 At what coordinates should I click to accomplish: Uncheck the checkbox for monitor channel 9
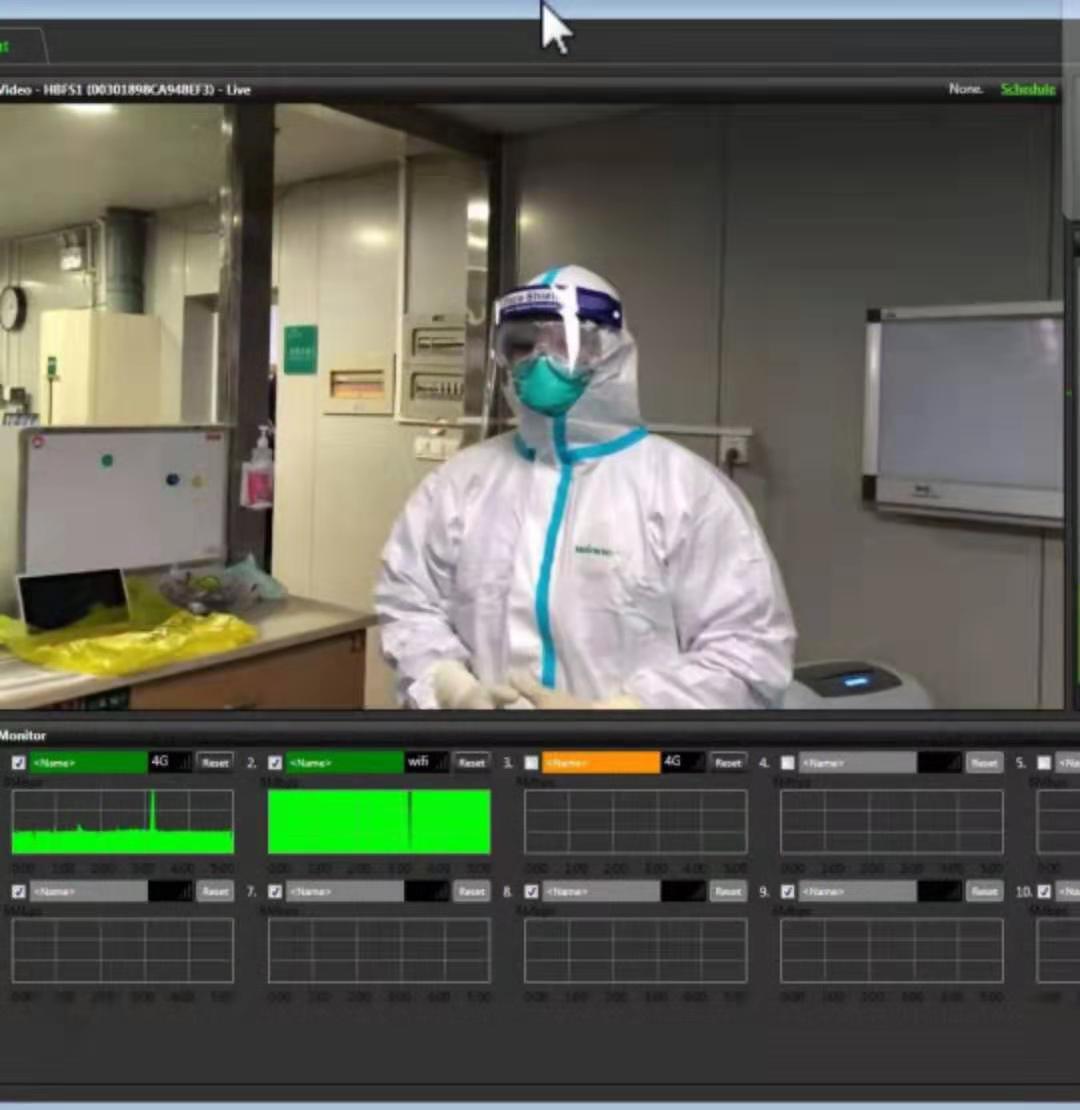(788, 891)
